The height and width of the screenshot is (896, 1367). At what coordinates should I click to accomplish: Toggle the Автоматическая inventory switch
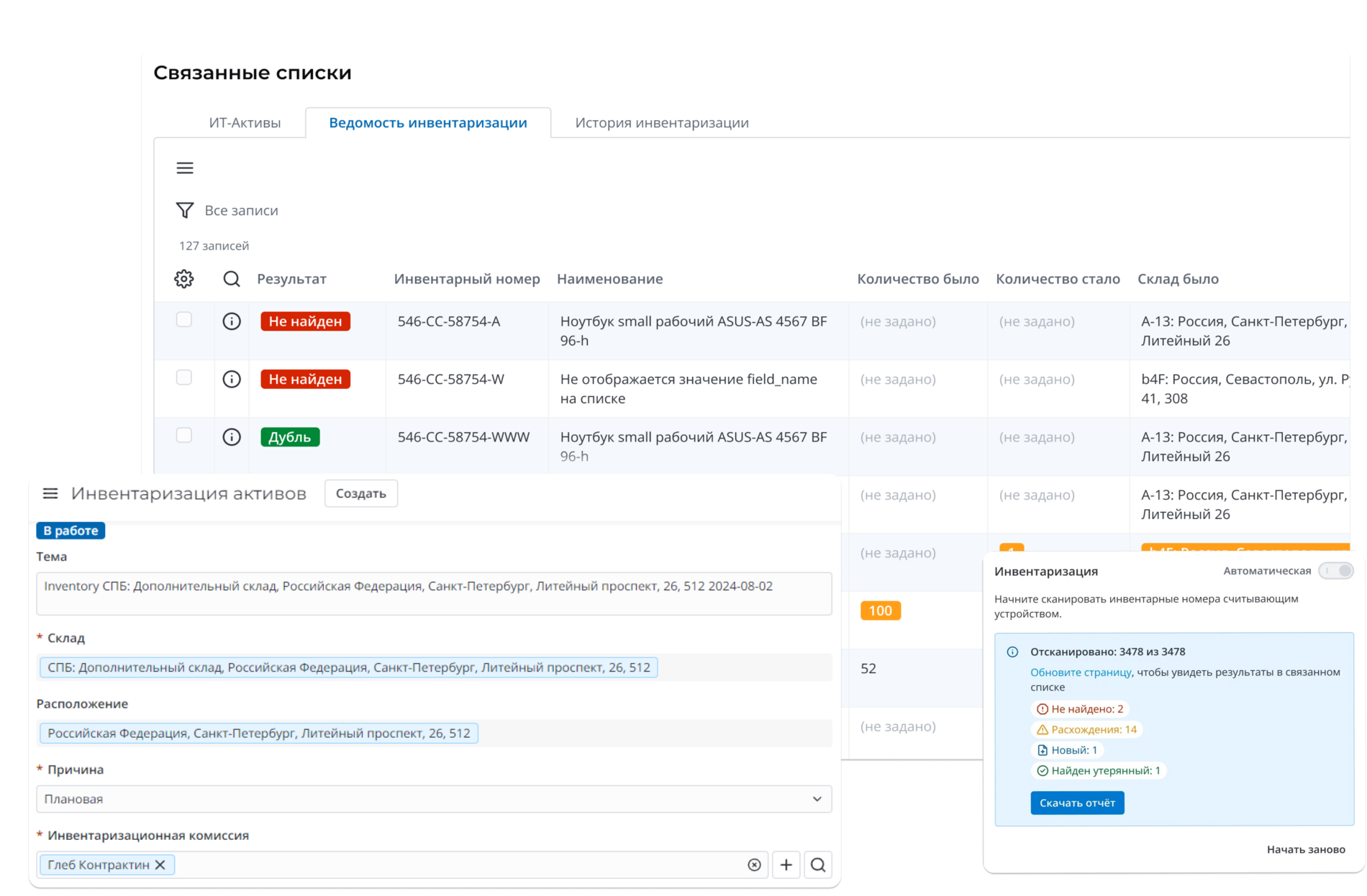tap(1336, 571)
